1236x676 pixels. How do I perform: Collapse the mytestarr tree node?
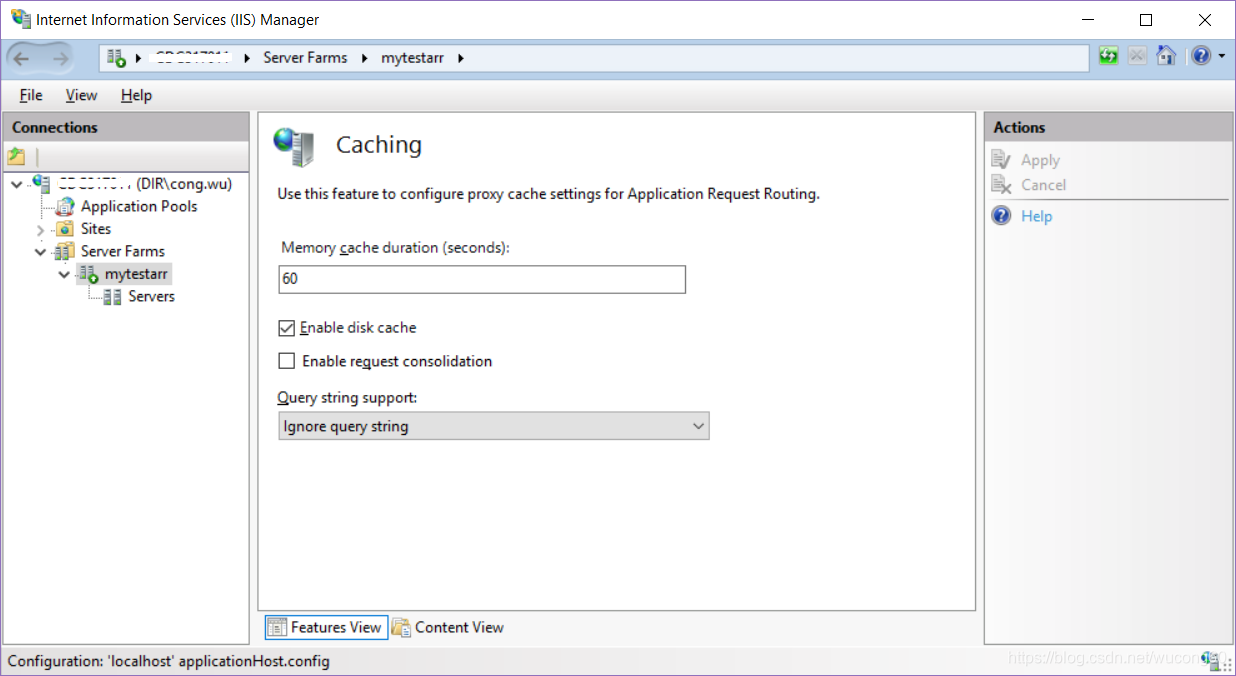65,274
